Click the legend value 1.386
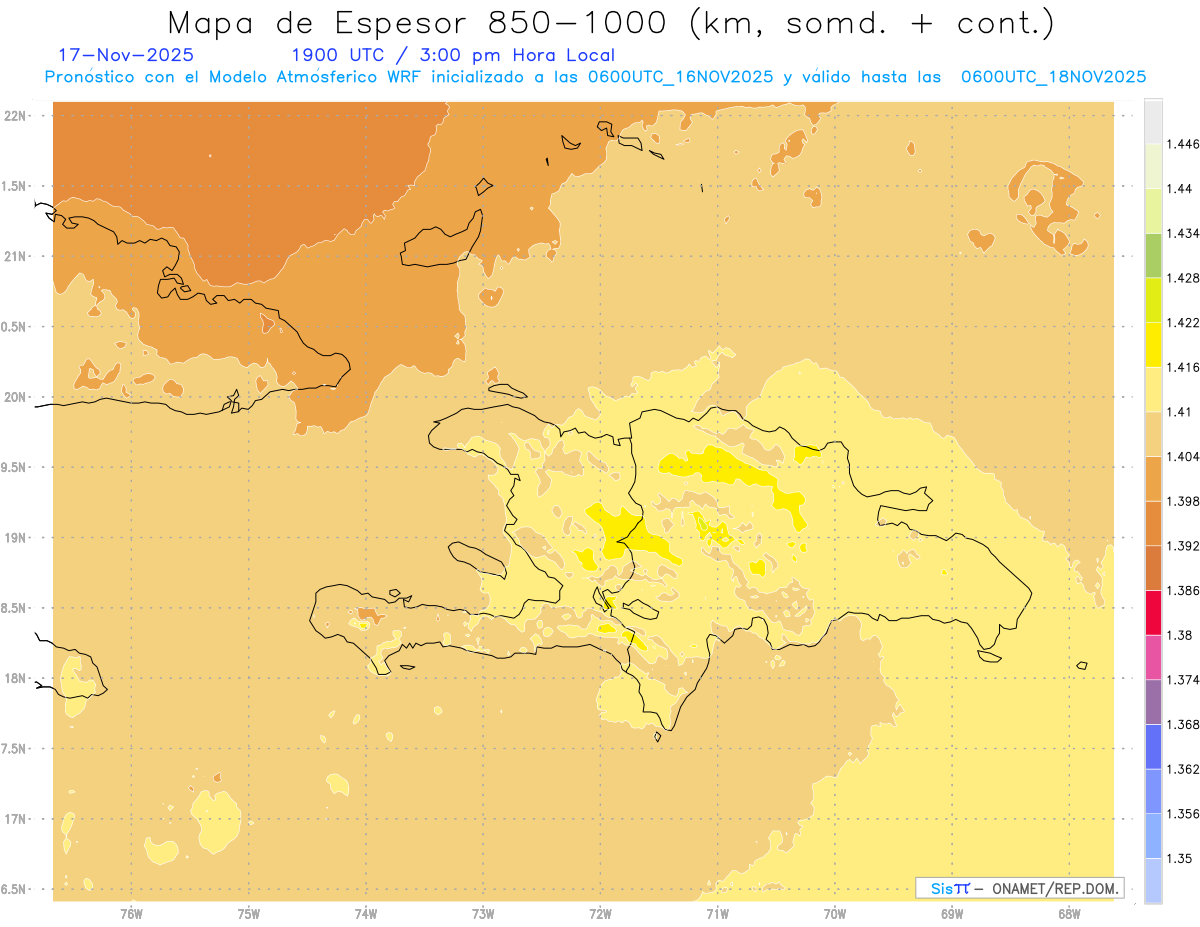 1184,590
